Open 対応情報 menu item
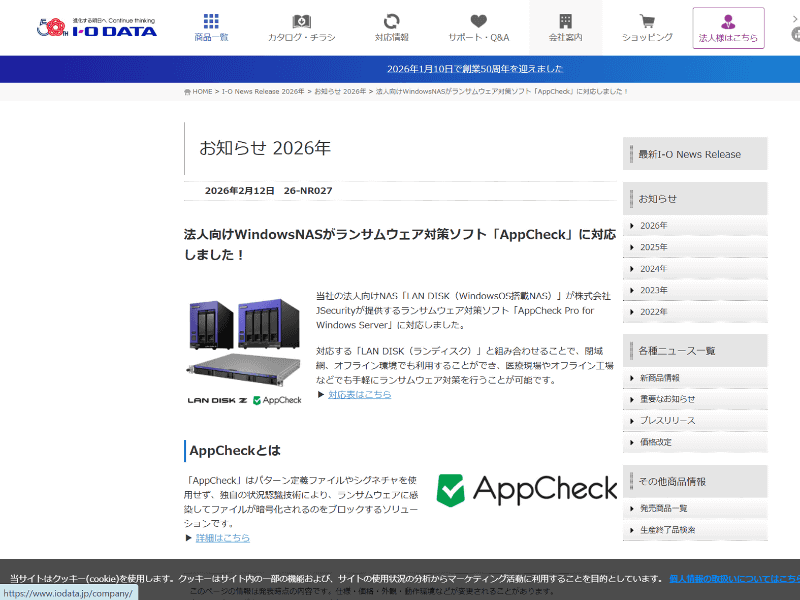800x600 pixels. click(x=391, y=28)
